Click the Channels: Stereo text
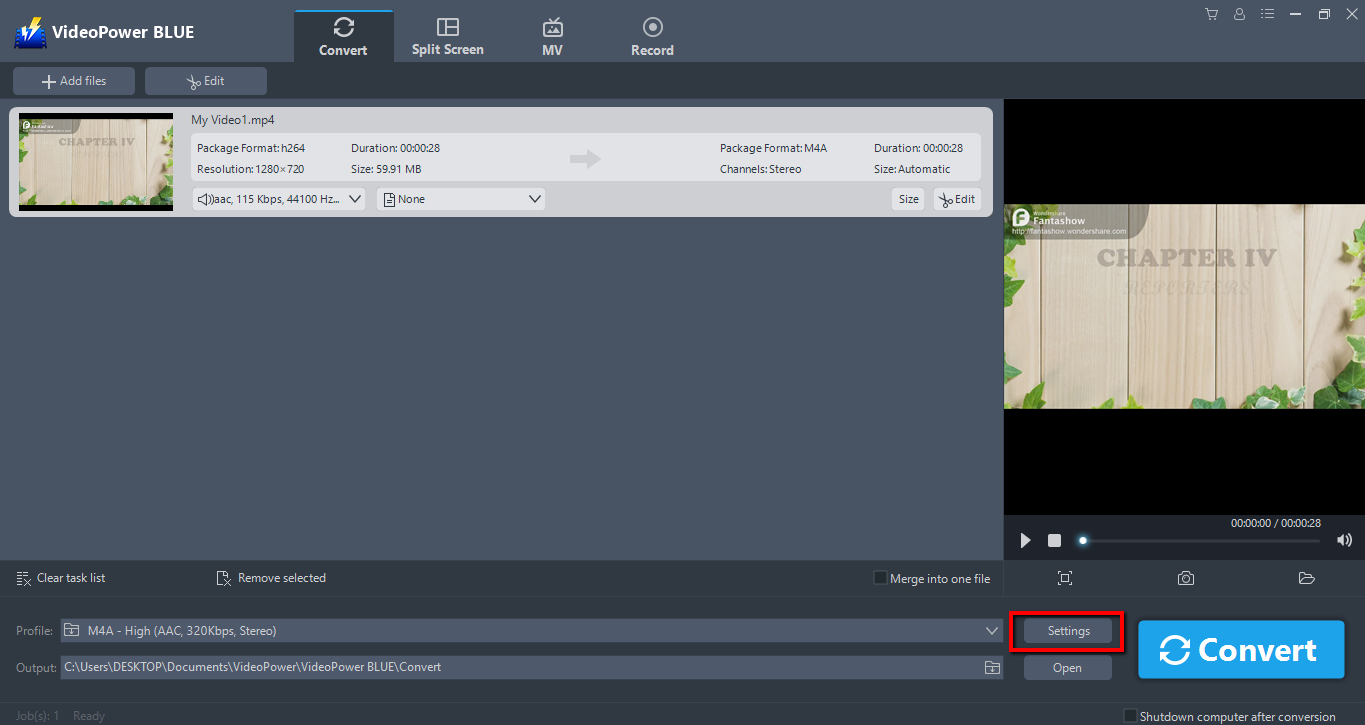 pos(761,169)
